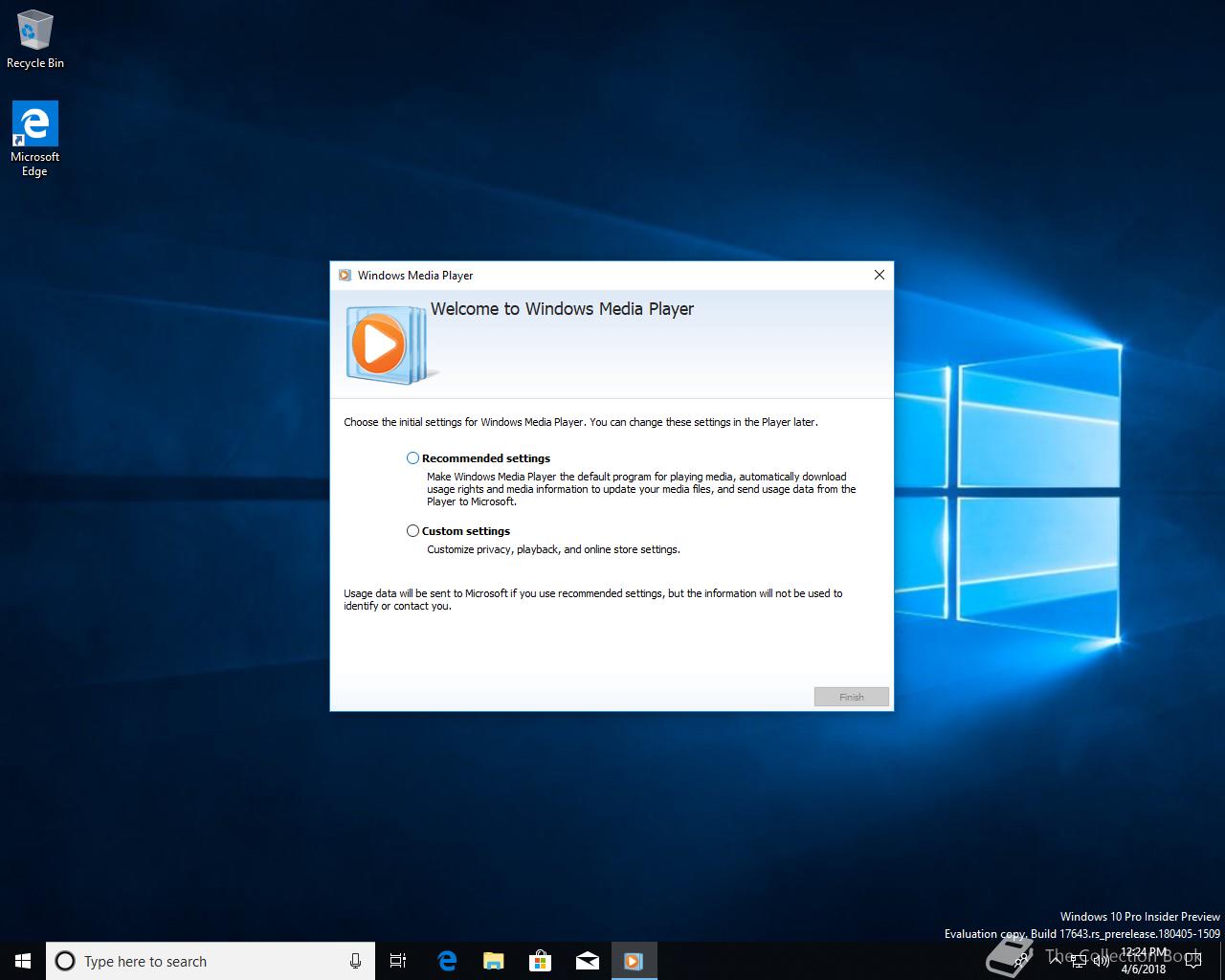This screenshot has width=1225, height=980.
Task: Click the 'Customize privacy, playback' description text
Action: 553,549
